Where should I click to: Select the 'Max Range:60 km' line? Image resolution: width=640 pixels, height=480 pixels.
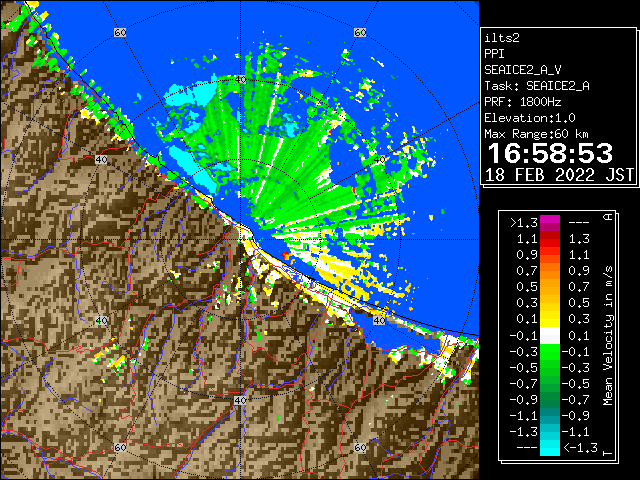(x=536, y=134)
